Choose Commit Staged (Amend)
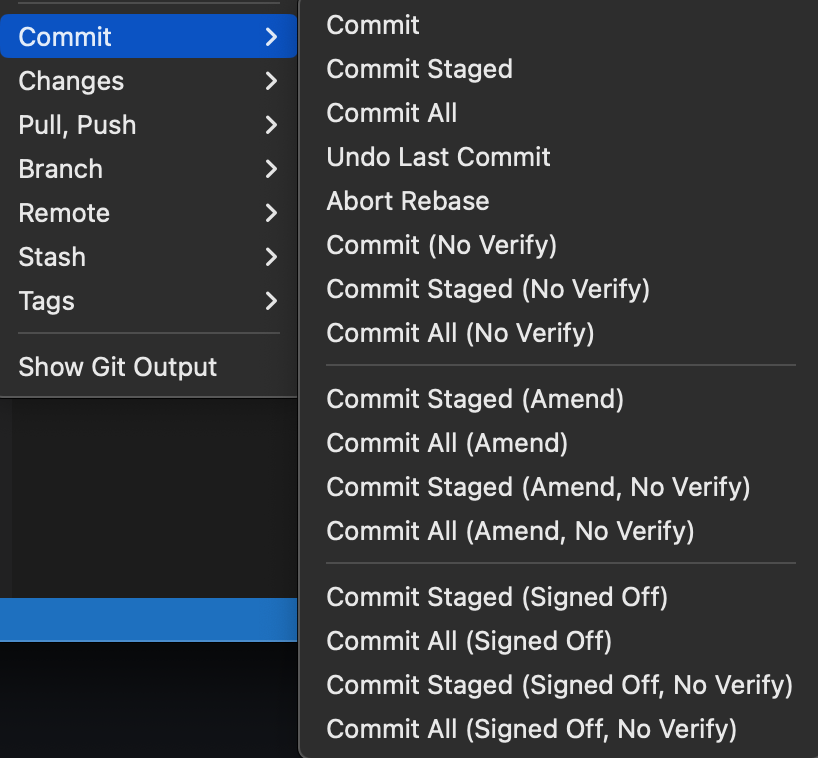Viewport: 818px width, 758px height. (475, 399)
